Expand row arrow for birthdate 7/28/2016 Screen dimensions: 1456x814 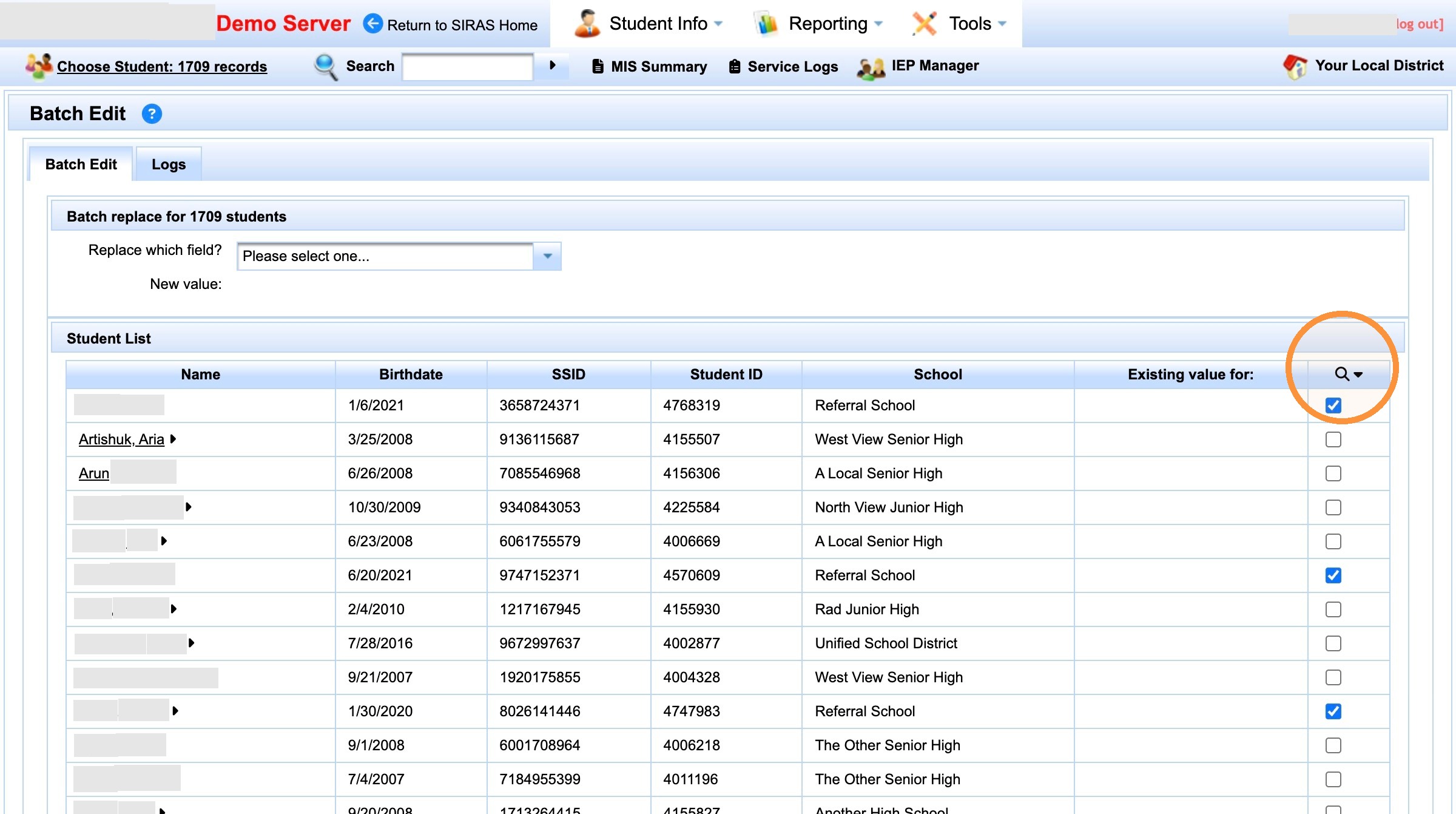191,642
